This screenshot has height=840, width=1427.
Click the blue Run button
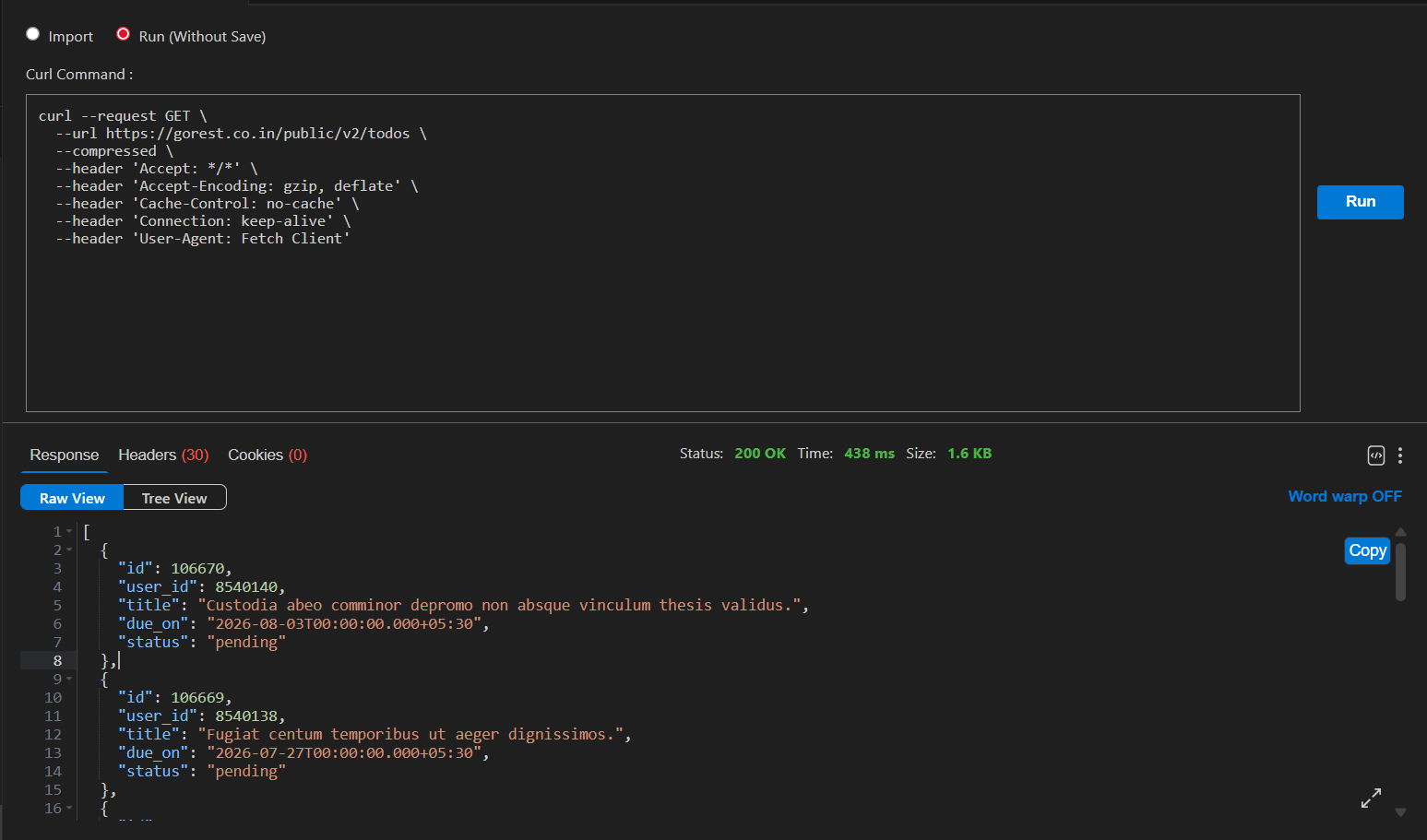1360,202
